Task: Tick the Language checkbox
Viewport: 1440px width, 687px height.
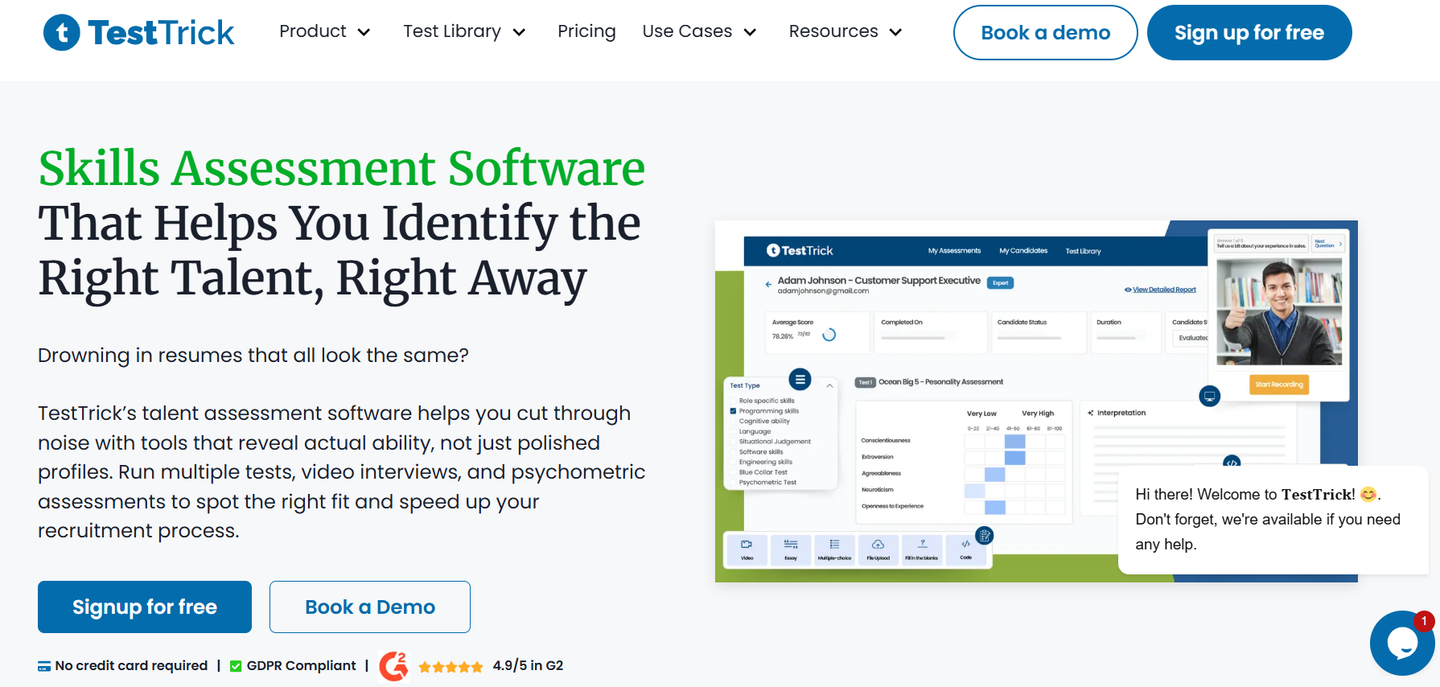Action: click(x=733, y=431)
